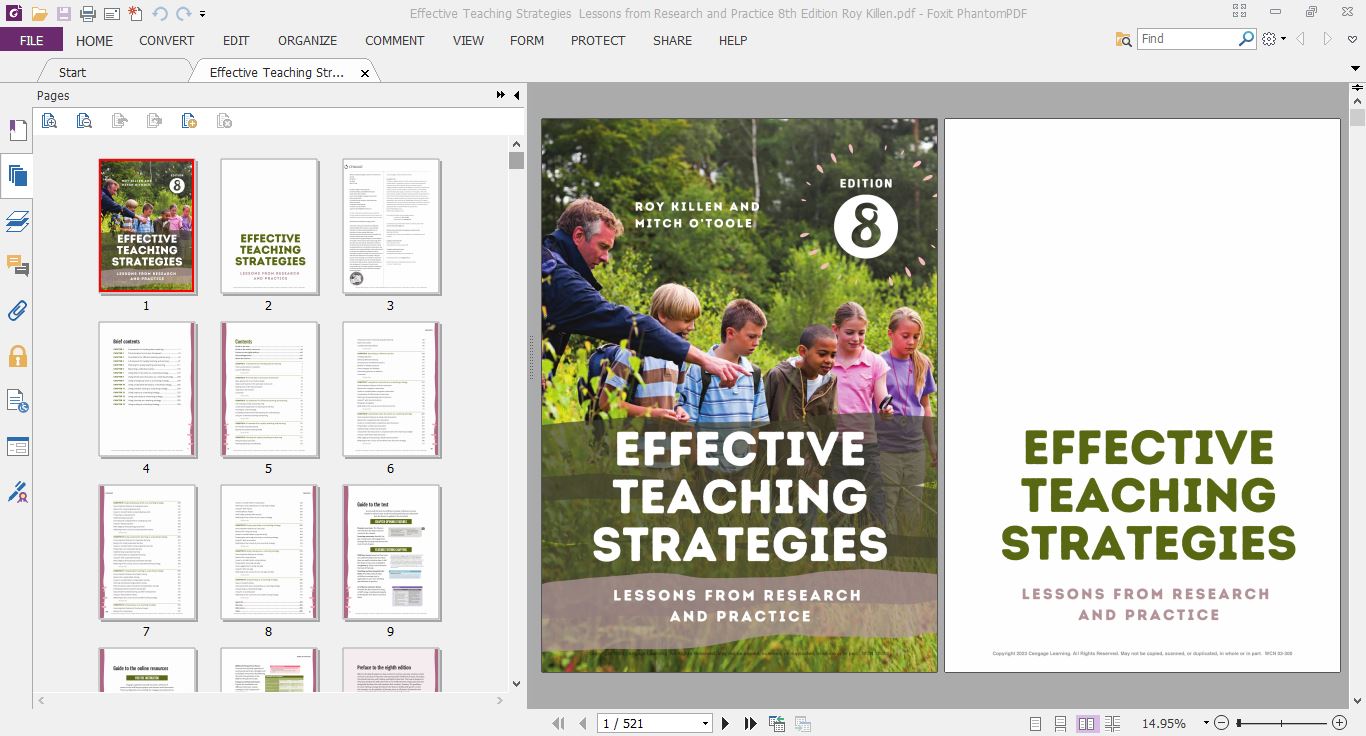
Task: Open the Customize Quick Access dropdown
Action: 203,15
